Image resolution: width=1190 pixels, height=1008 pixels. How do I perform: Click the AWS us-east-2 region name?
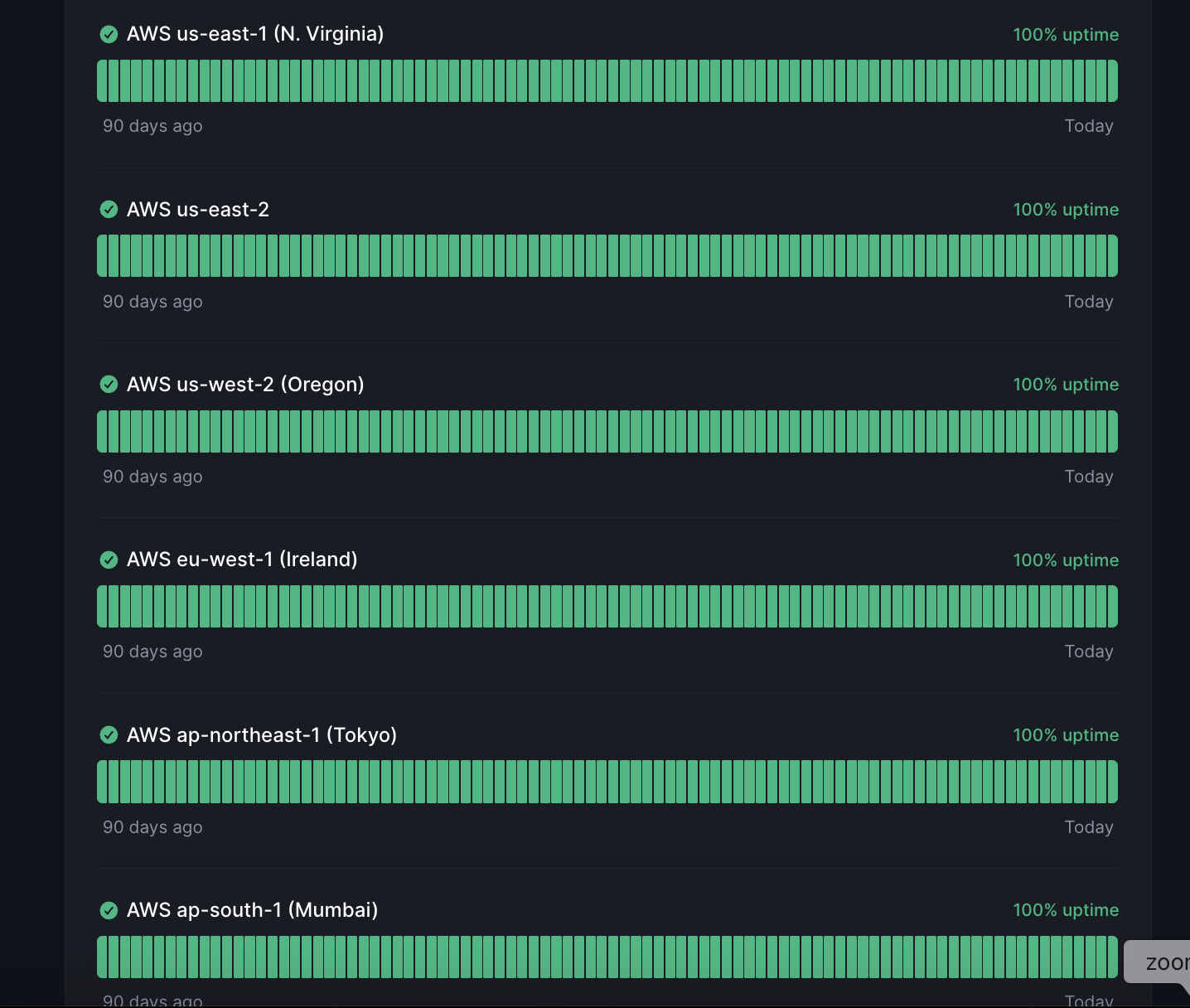(x=197, y=210)
